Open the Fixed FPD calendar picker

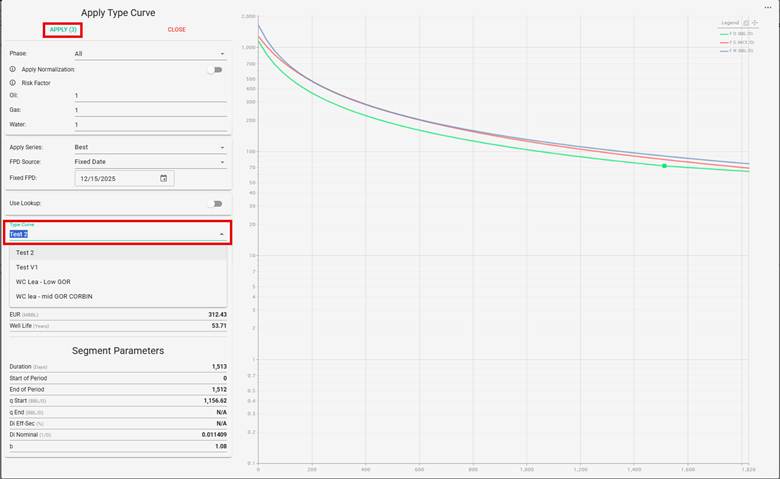click(164, 178)
